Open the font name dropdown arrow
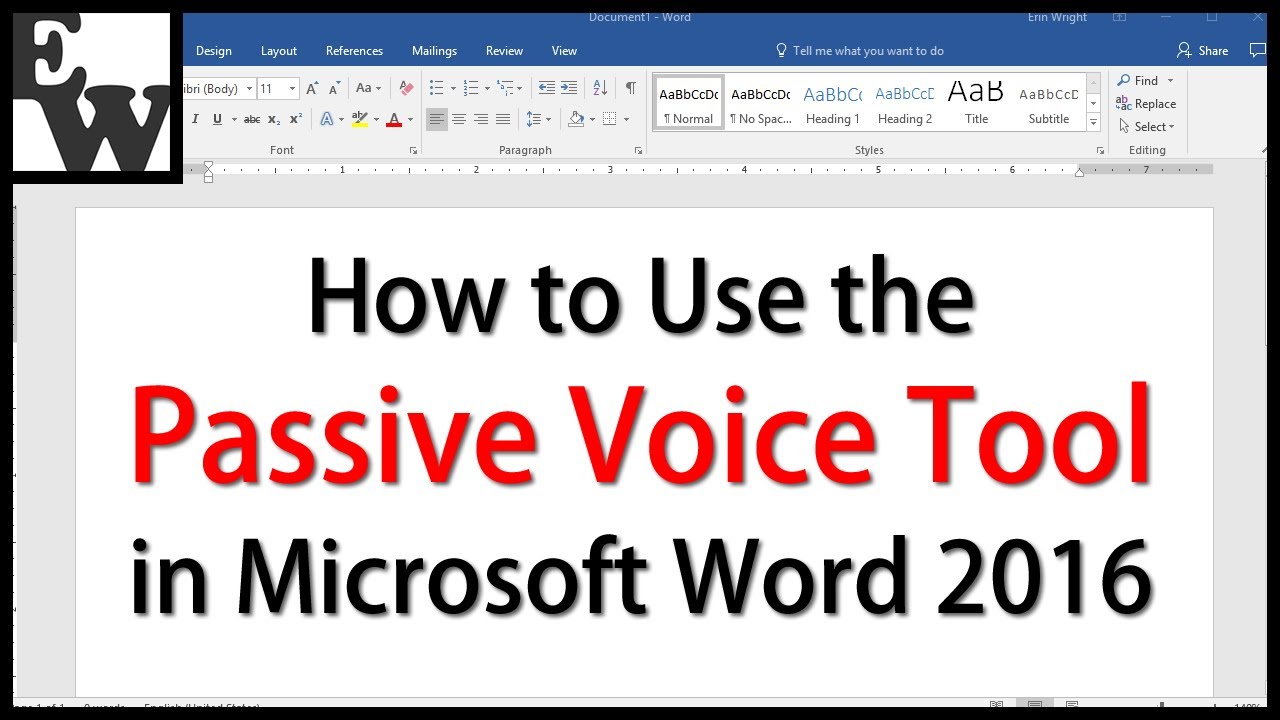Screen dimensions: 1280x720 pos(249,89)
